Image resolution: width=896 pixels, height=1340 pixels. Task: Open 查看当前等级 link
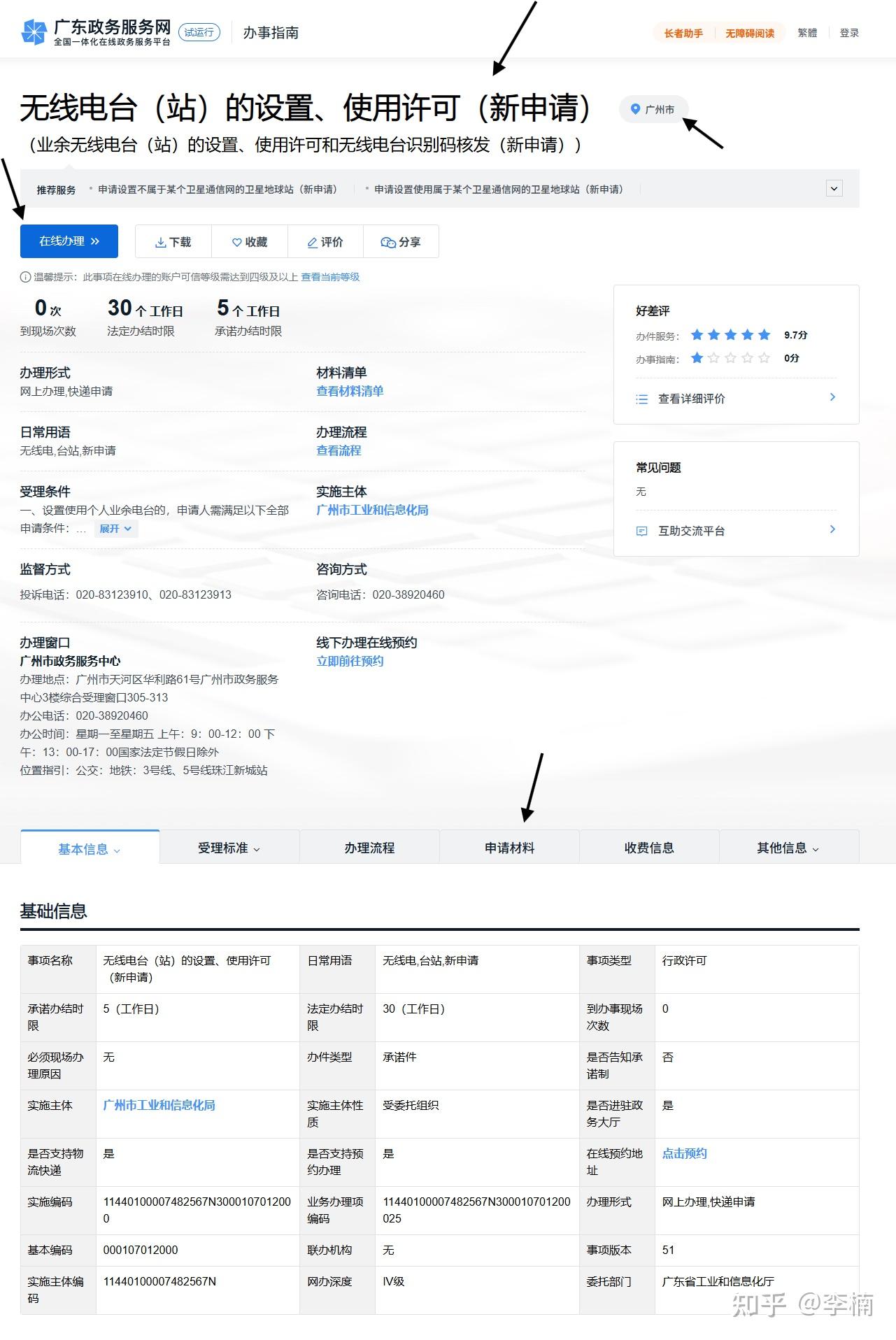(330, 277)
